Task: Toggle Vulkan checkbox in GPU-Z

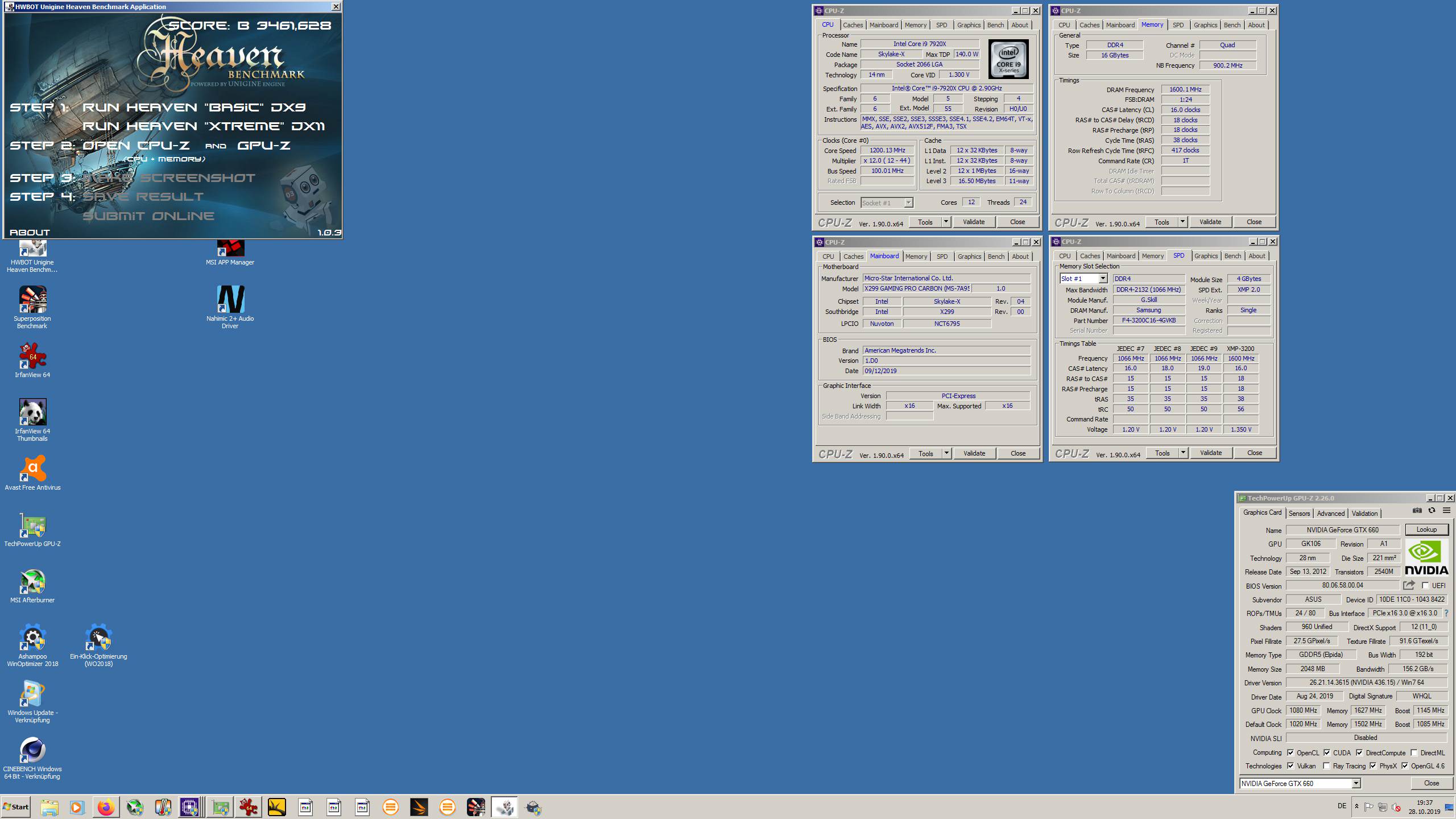Action: (x=1290, y=766)
